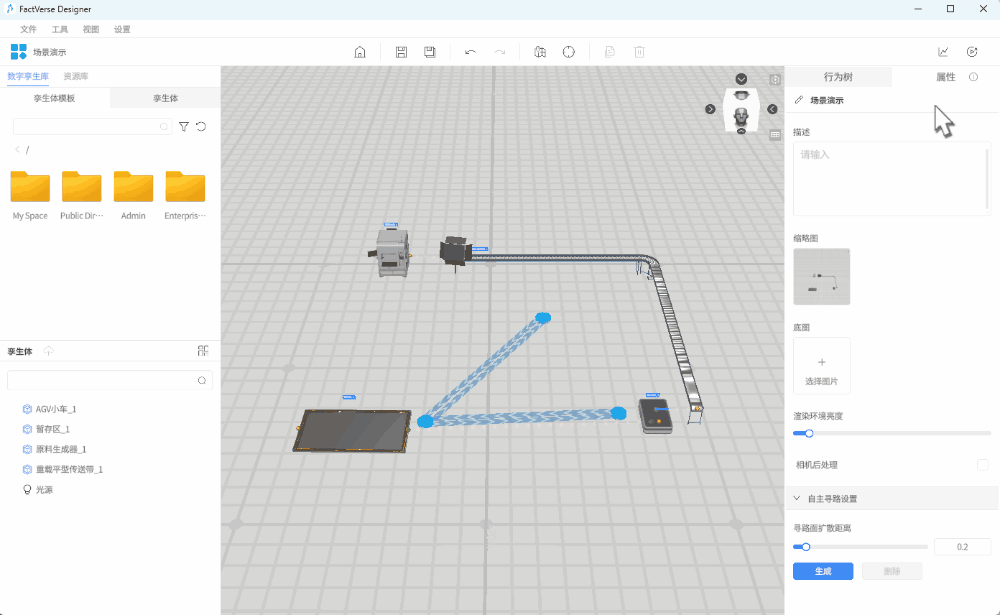Toggle the layout view icon in 孪生体 panel

click(203, 351)
